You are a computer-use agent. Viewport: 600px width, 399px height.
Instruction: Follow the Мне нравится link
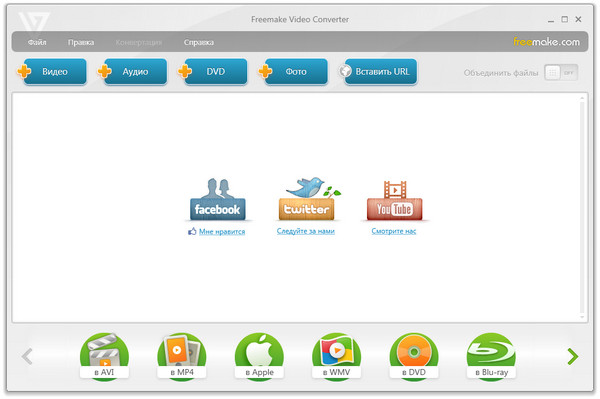point(222,231)
